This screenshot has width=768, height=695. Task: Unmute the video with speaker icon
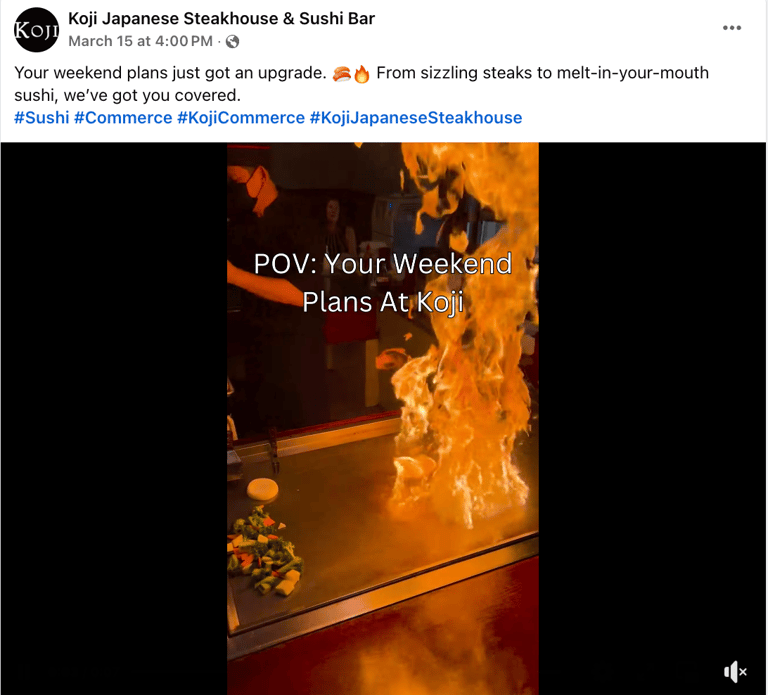tap(735, 671)
